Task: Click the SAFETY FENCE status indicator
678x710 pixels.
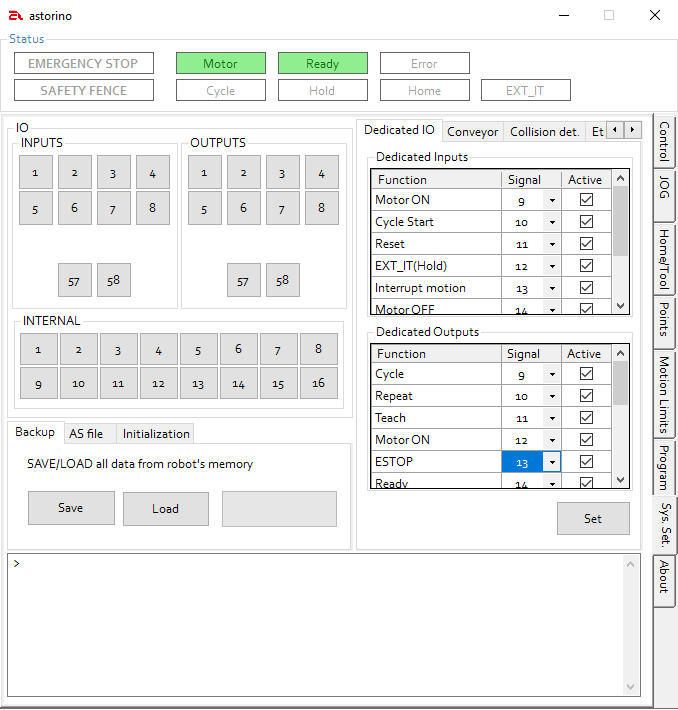Action: coord(83,91)
